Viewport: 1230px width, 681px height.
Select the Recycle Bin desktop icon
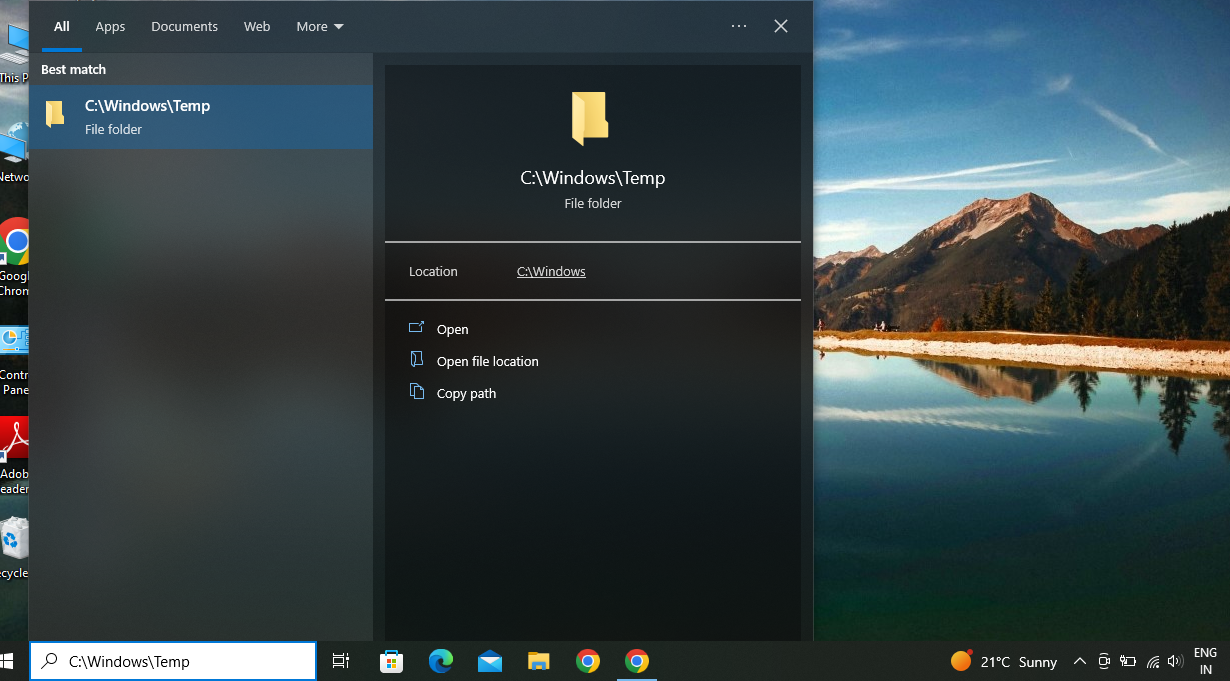pos(14,548)
